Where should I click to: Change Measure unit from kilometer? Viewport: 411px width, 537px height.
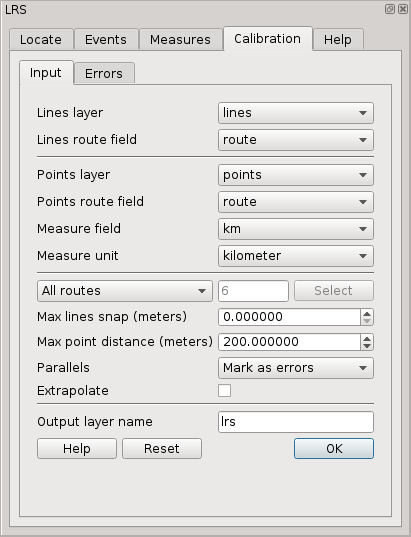pos(296,256)
